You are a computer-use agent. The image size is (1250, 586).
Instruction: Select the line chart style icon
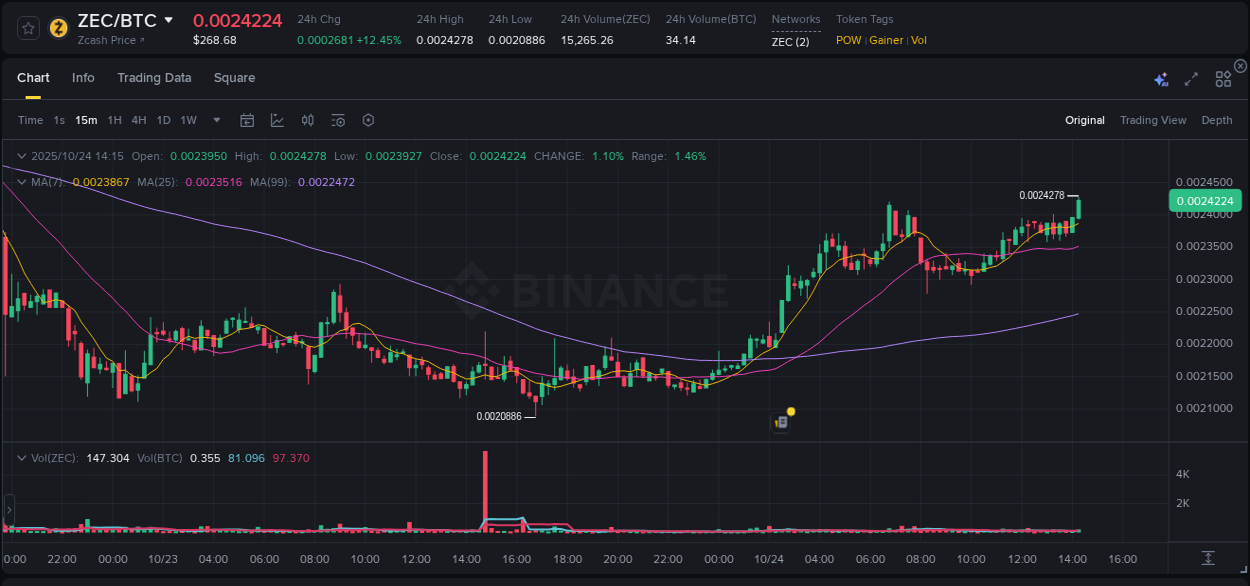277,120
